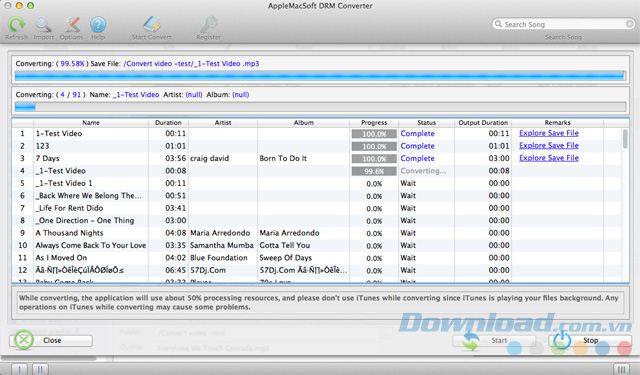
Task: Click the Progress column header
Action: pyautogui.click(x=374, y=122)
